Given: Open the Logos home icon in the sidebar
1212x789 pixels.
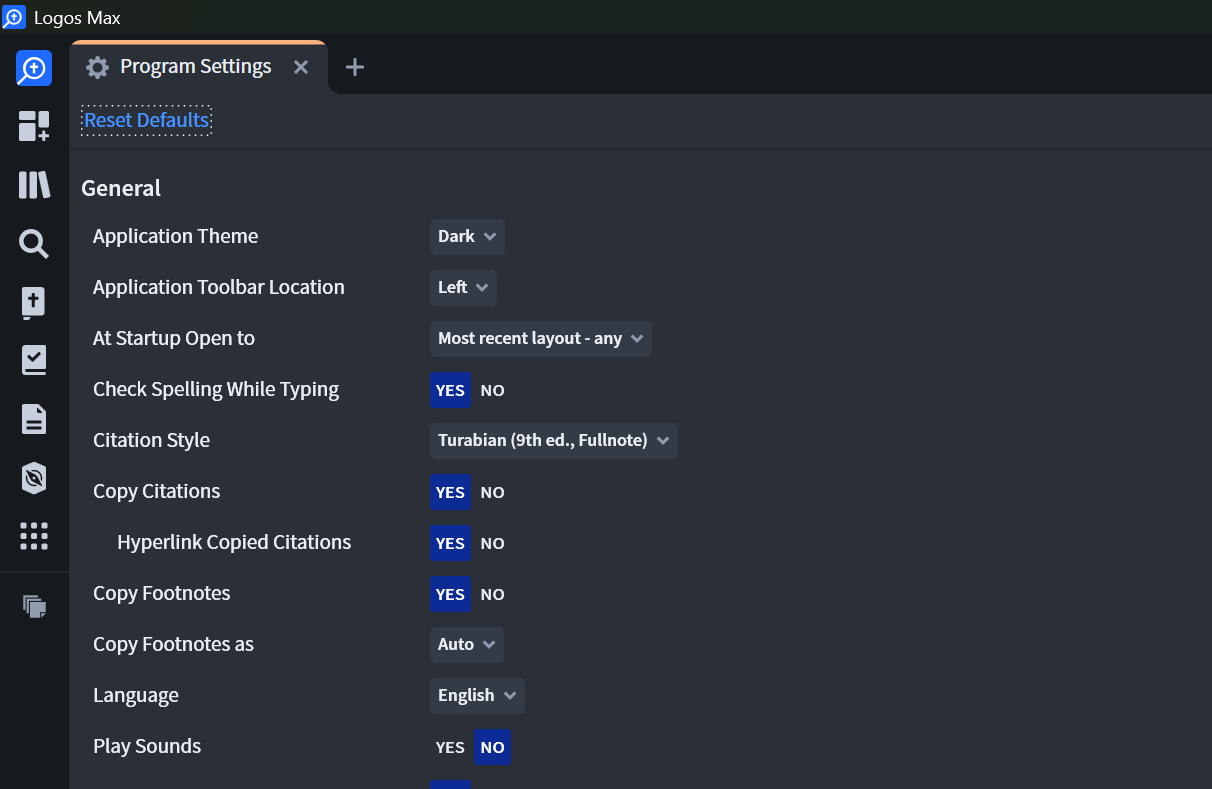Looking at the screenshot, I should pos(34,68).
